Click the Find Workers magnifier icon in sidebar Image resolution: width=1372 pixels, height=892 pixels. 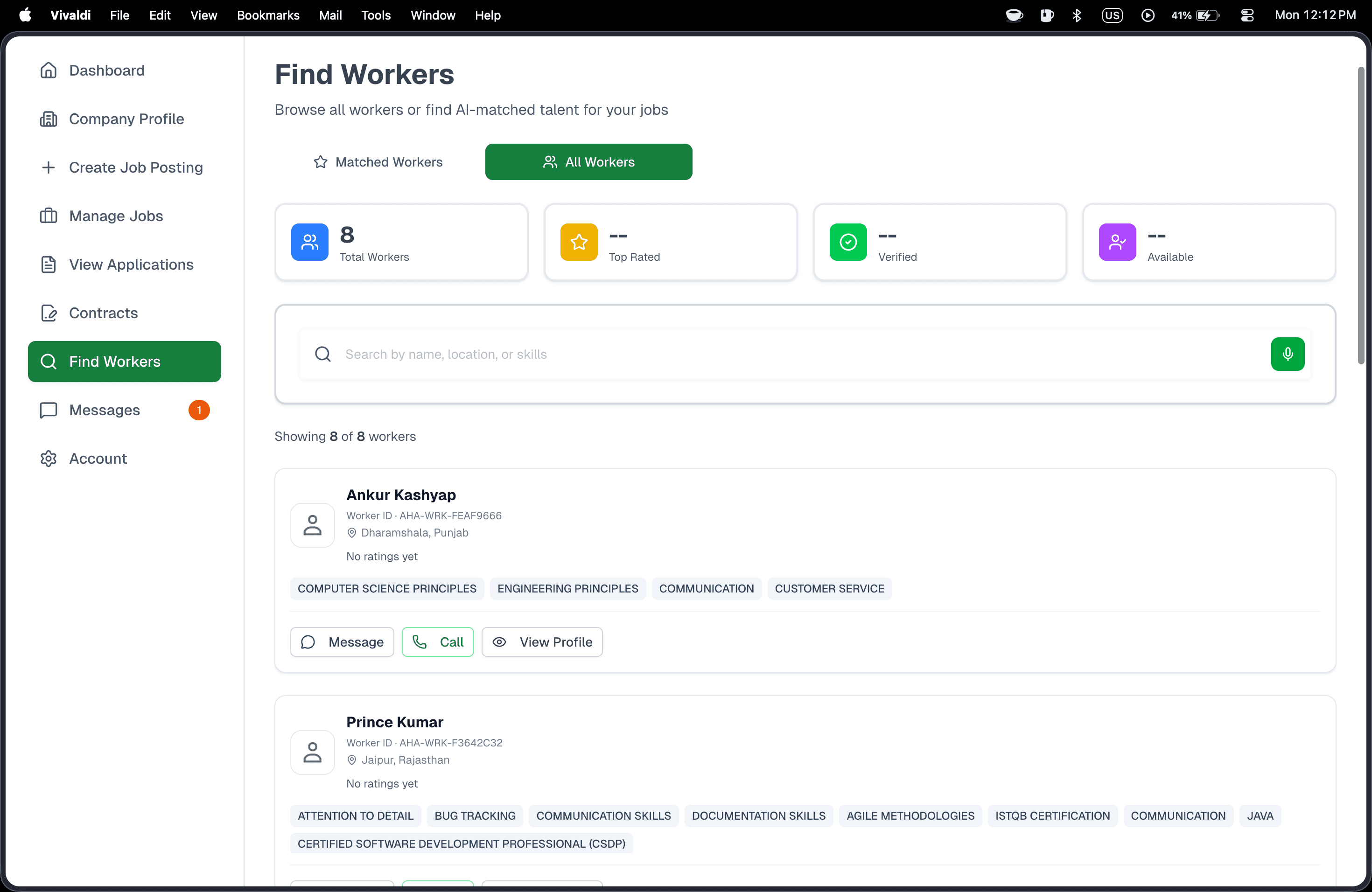[49, 361]
